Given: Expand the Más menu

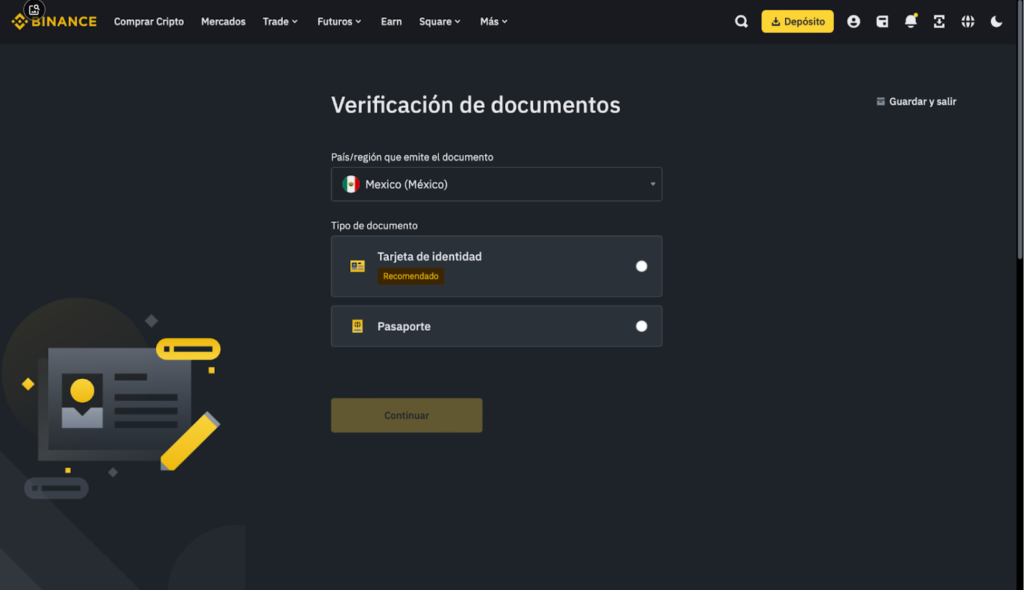Looking at the screenshot, I should (x=494, y=21).
